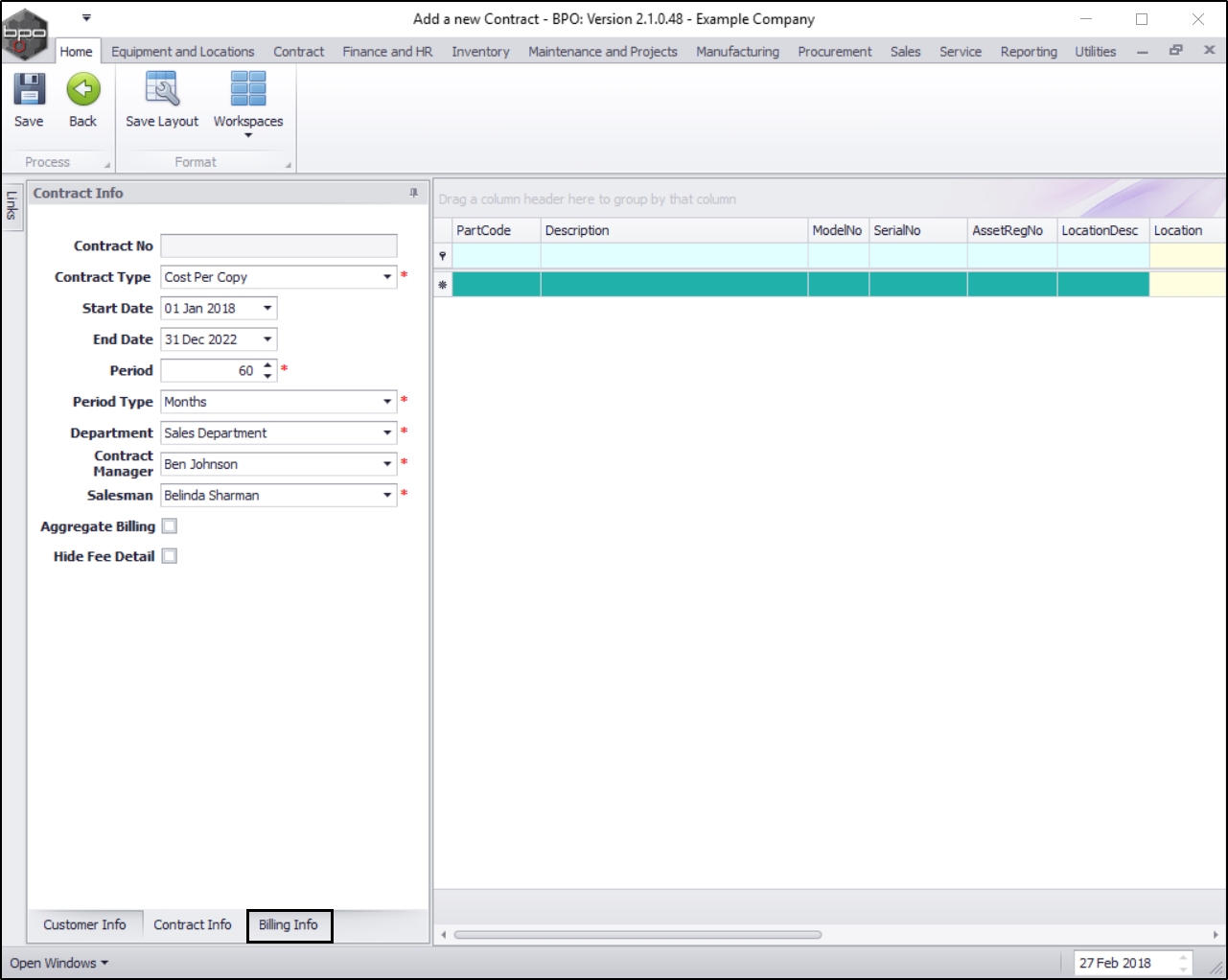Expand the Format group dialog launcher
This screenshot has width=1228, height=980.
288,165
